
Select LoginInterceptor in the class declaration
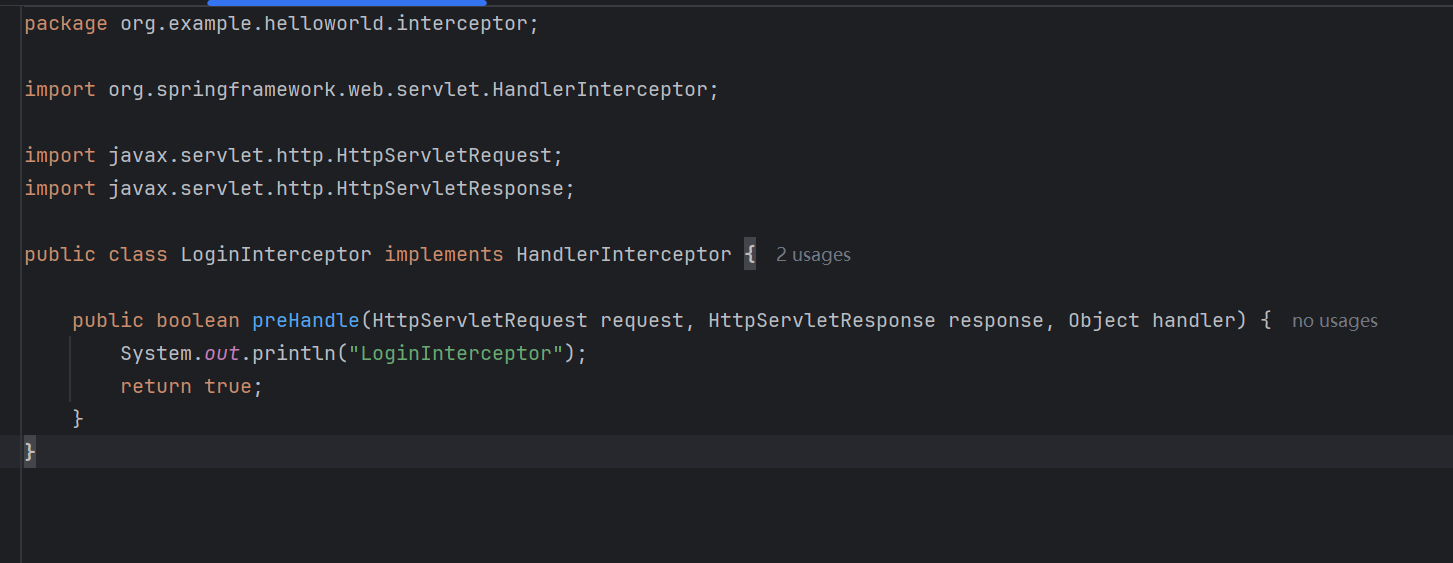(x=276, y=255)
